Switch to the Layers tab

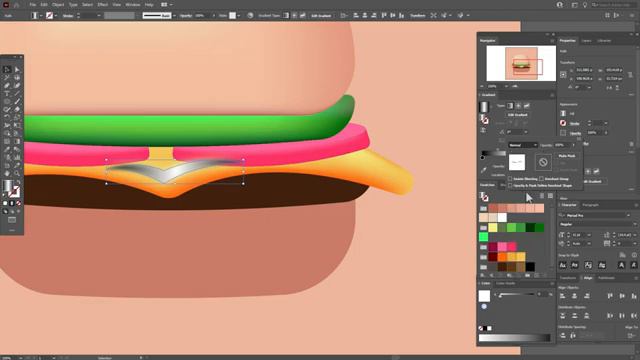pyautogui.click(x=587, y=41)
